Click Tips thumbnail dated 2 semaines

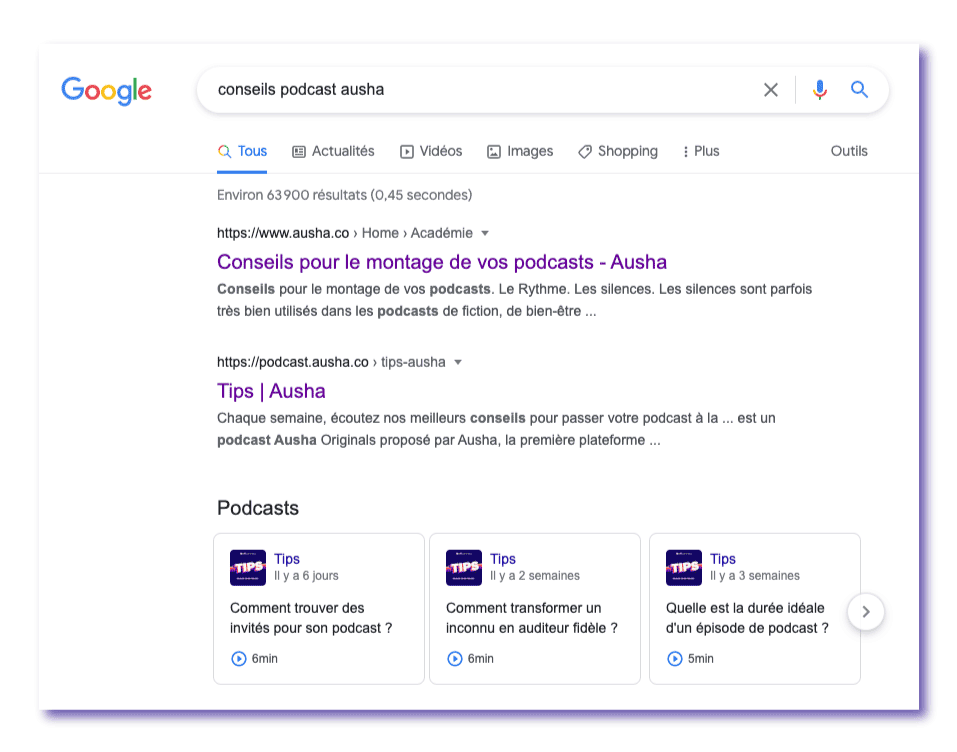click(464, 568)
